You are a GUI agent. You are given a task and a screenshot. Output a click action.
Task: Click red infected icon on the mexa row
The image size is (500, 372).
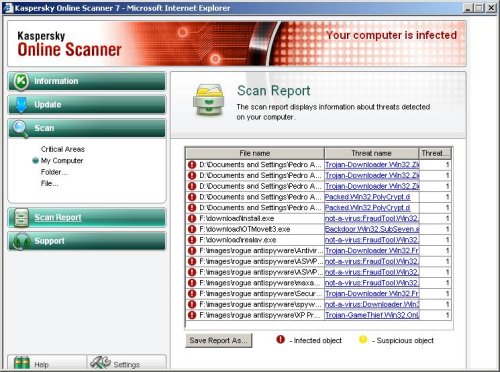(x=192, y=283)
